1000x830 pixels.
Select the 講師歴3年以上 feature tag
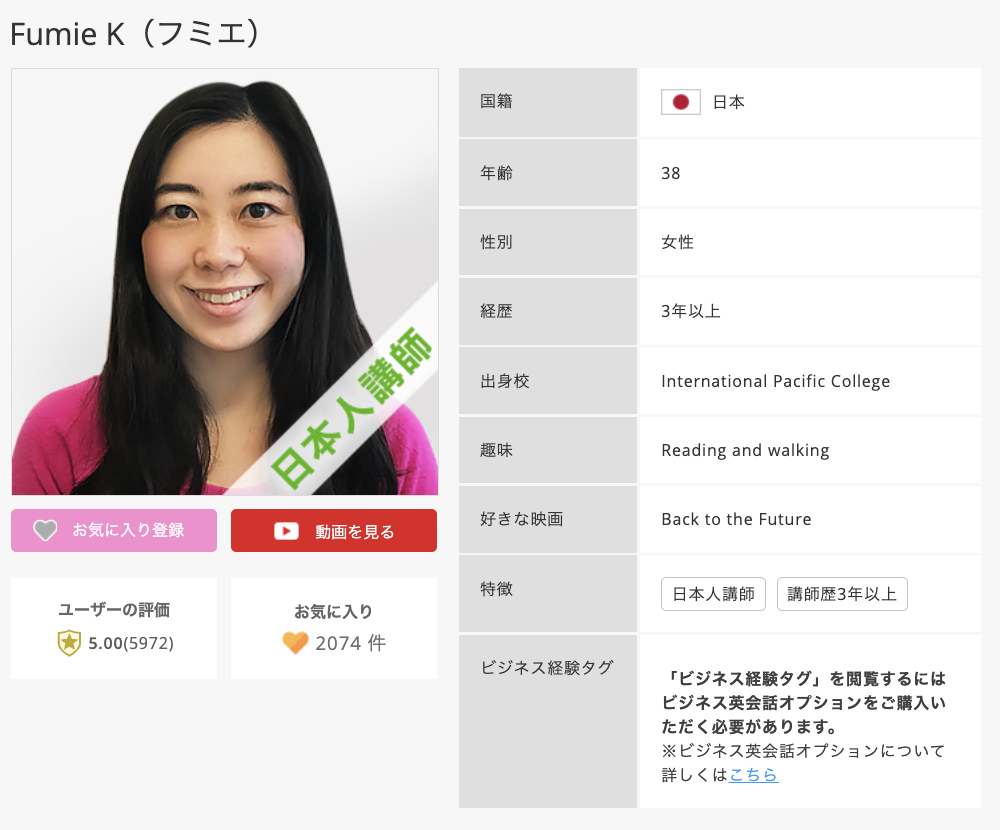click(842, 594)
